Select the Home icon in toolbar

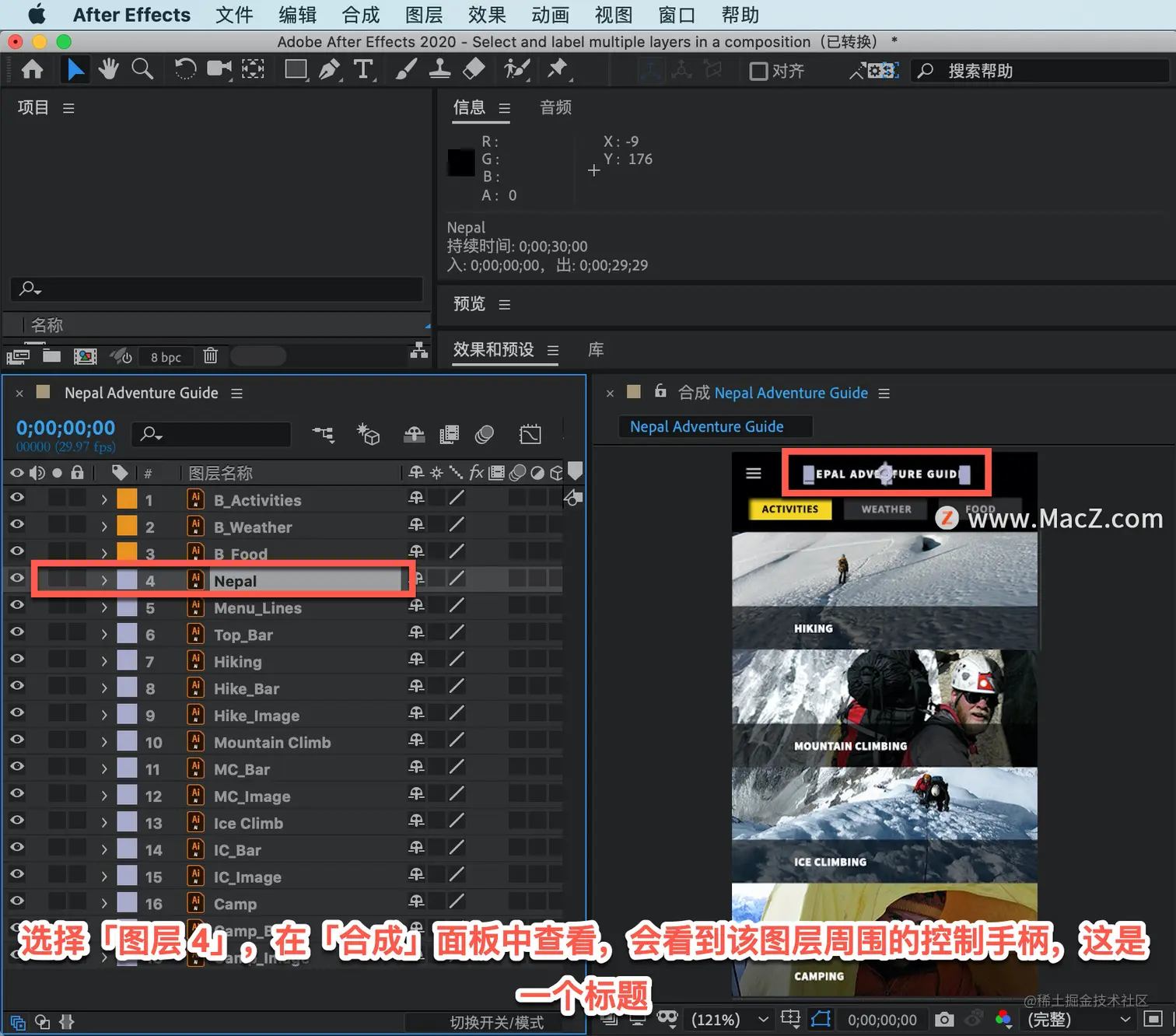pos(32,70)
